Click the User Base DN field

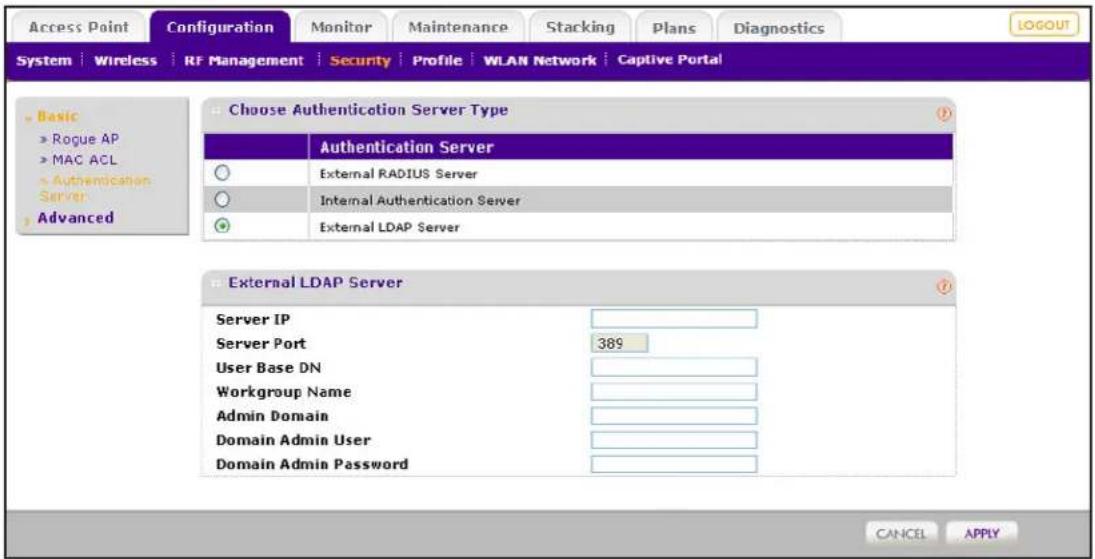(674, 367)
